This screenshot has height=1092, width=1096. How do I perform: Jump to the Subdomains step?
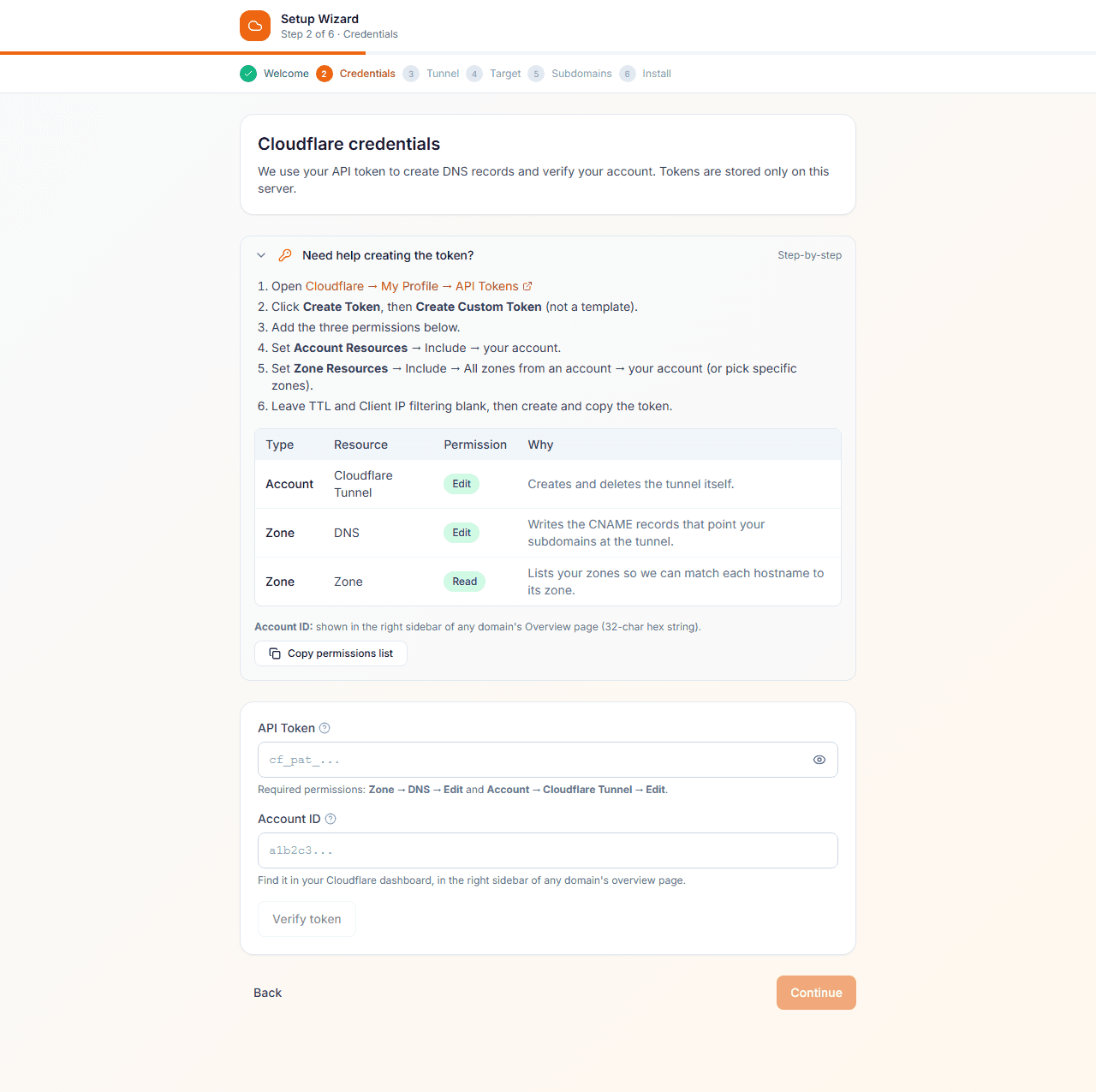tap(581, 74)
